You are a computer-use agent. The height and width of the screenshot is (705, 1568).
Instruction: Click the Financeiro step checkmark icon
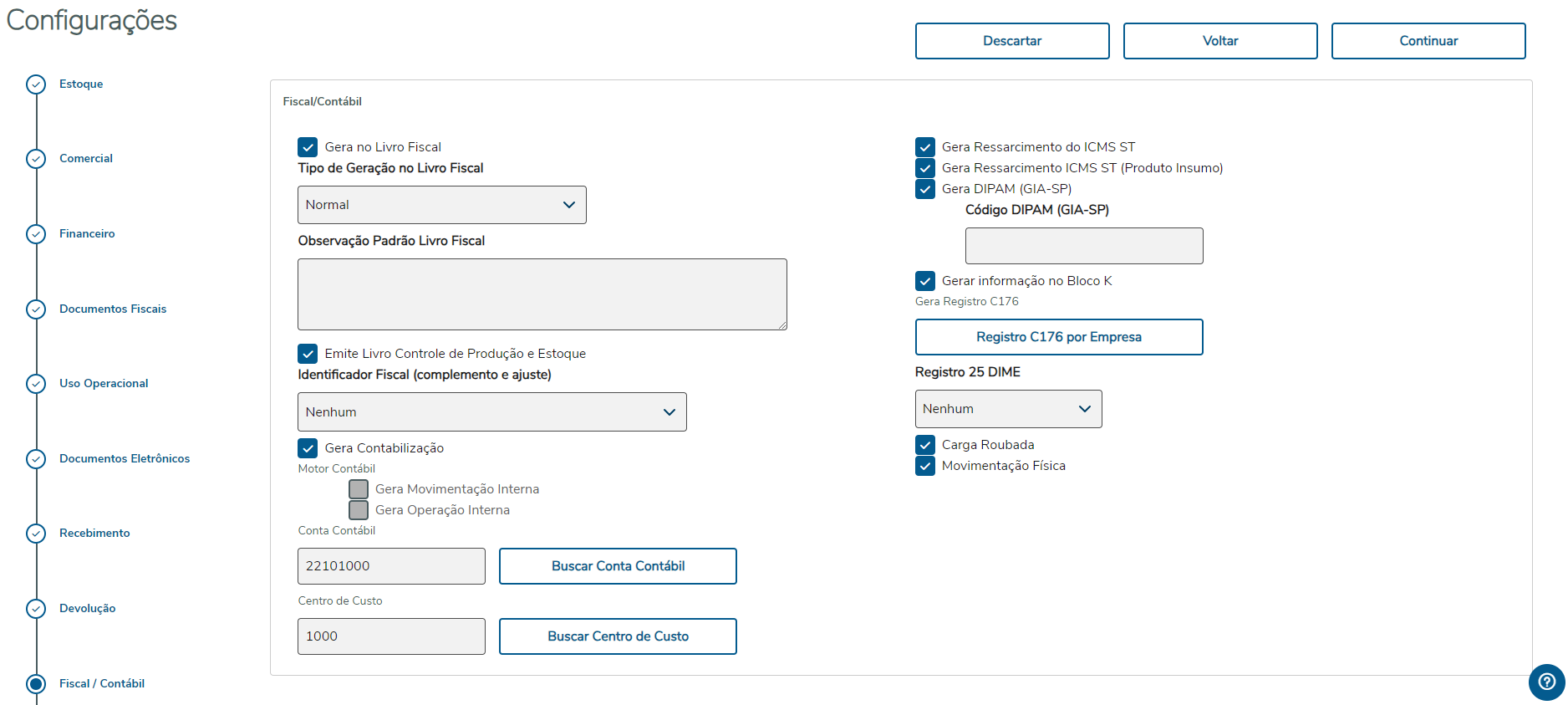click(x=36, y=234)
